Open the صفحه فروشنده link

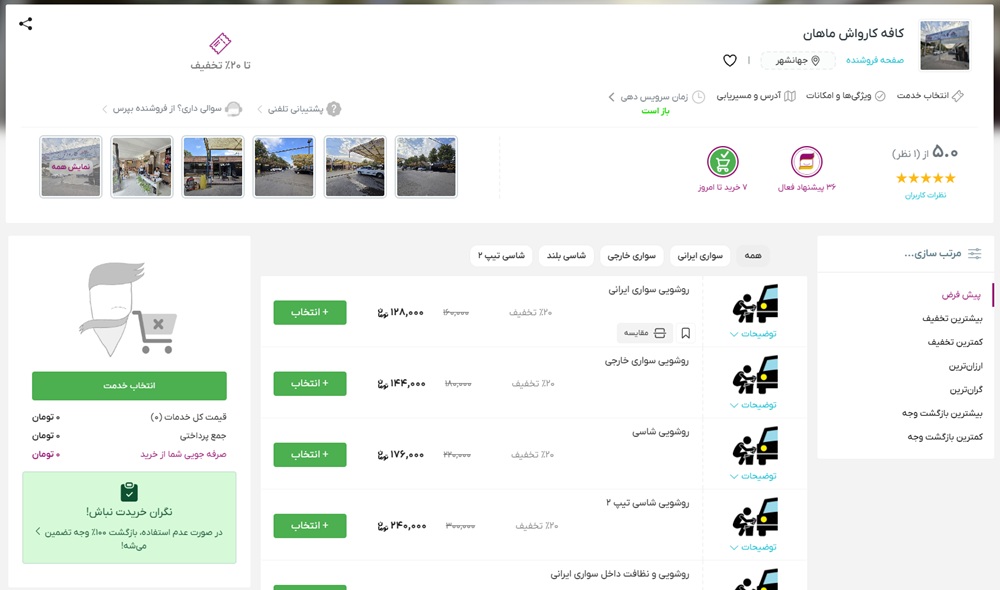coord(874,60)
